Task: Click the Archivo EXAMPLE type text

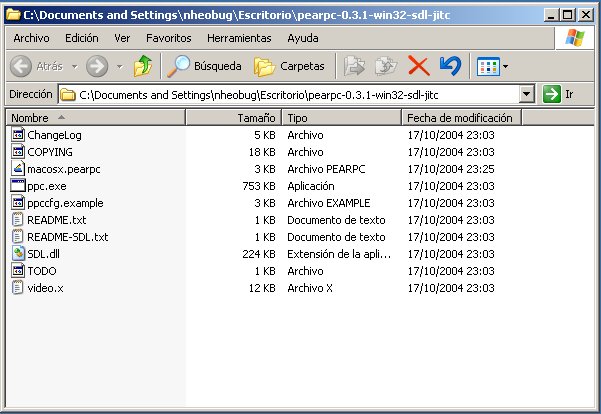Action: pyautogui.click(x=329, y=203)
